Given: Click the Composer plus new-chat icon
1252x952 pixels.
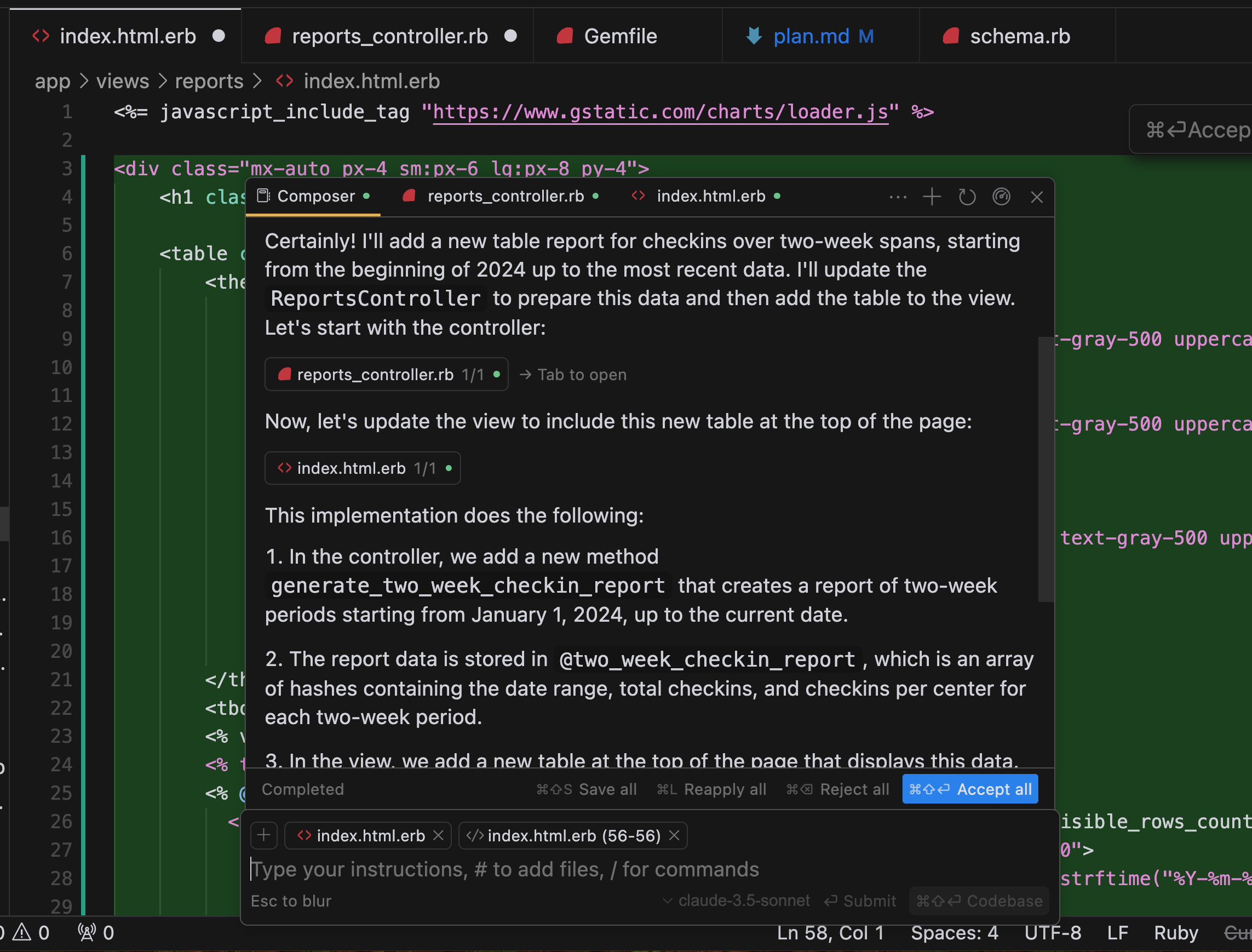Looking at the screenshot, I should point(932,197).
